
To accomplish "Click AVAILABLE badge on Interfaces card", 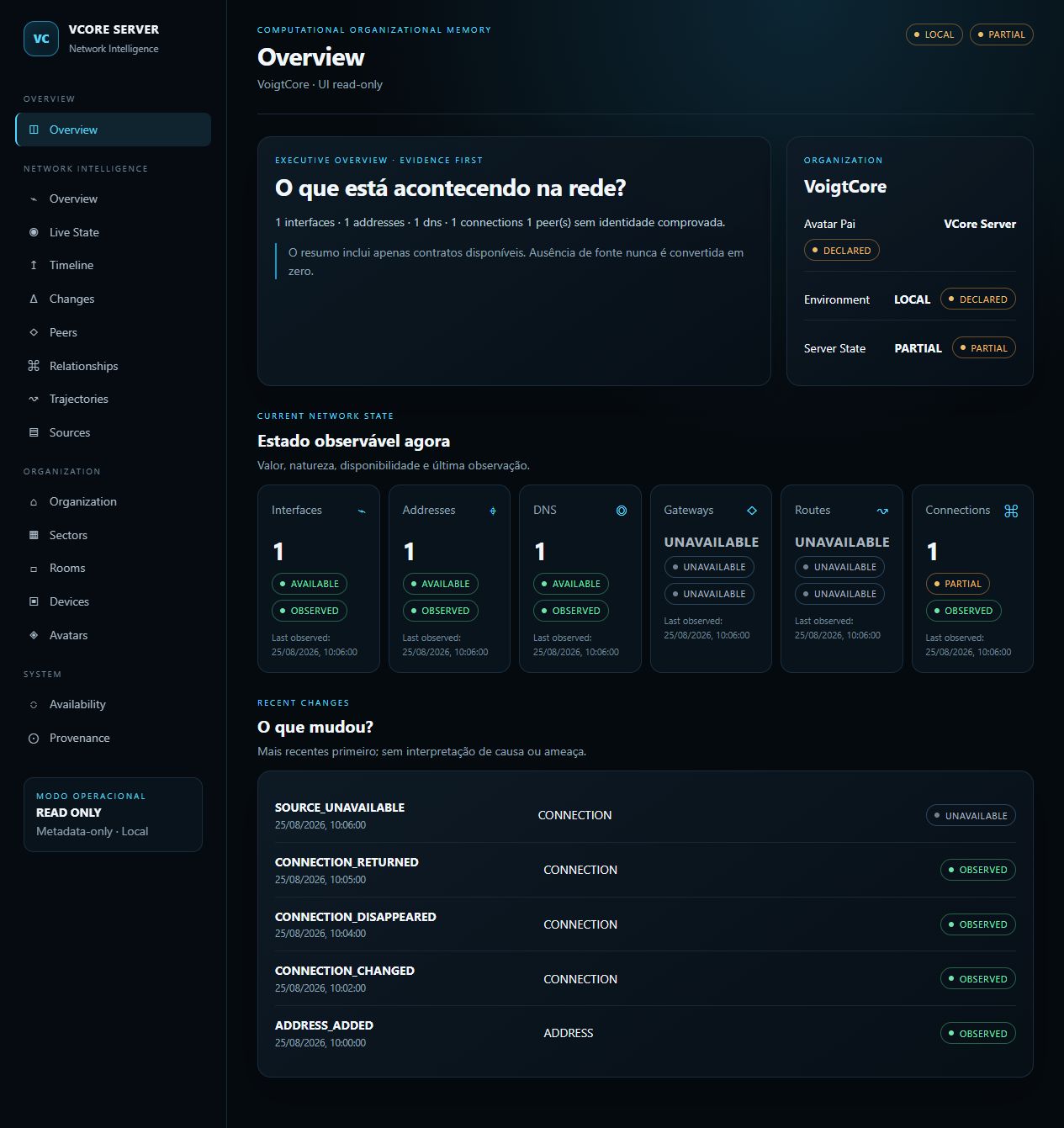I will point(309,584).
